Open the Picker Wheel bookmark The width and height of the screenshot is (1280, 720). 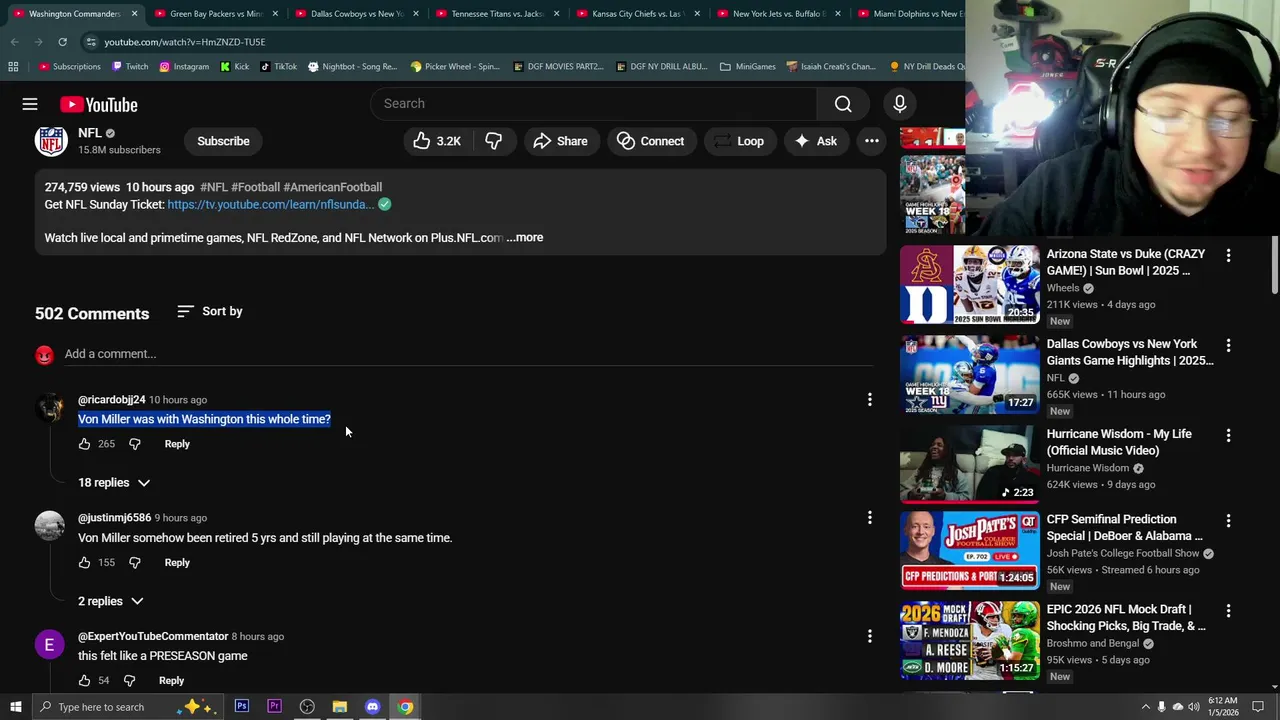pos(455,67)
